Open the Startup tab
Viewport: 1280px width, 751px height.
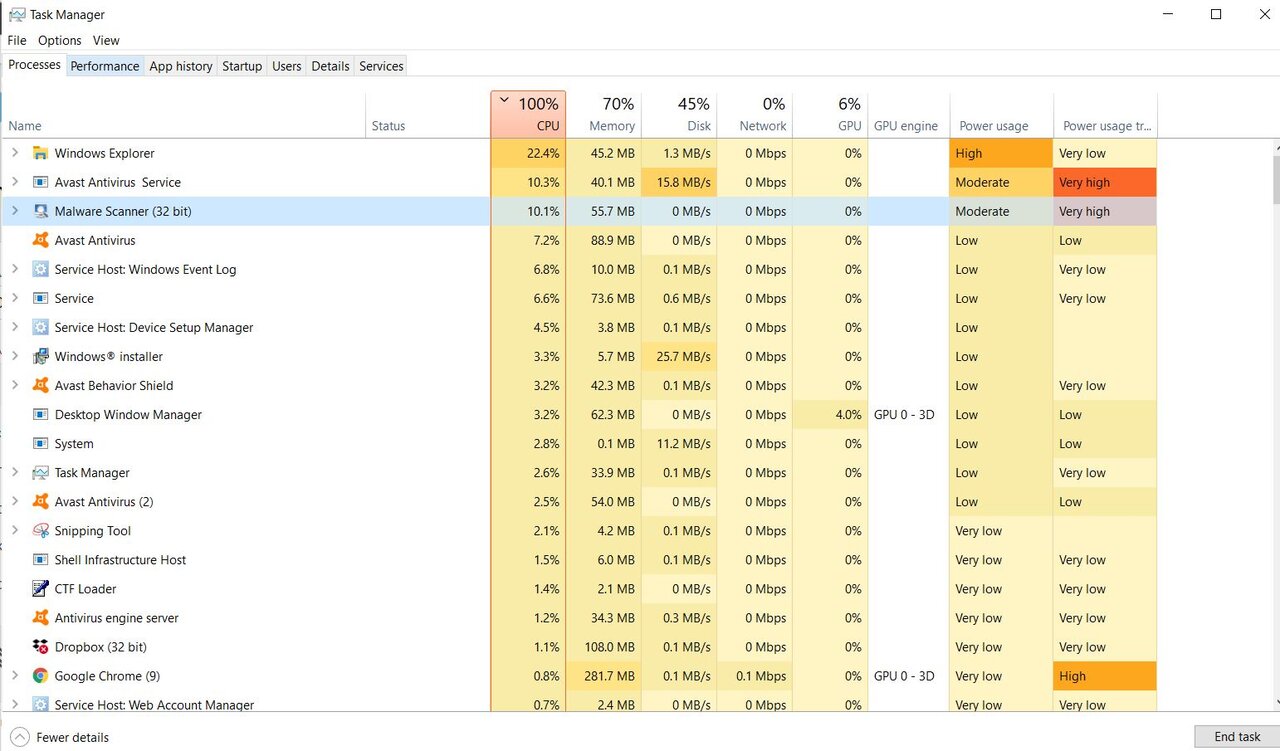point(241,66)
